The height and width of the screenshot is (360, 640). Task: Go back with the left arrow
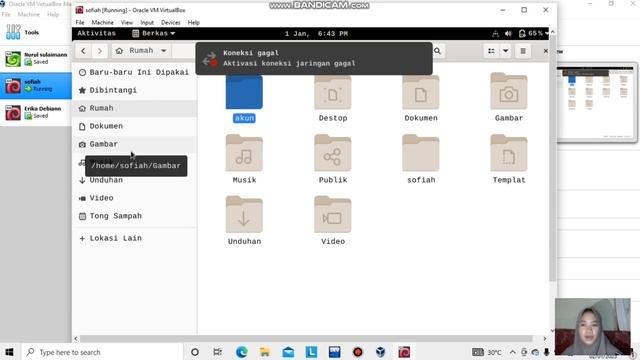click(83, 51)
